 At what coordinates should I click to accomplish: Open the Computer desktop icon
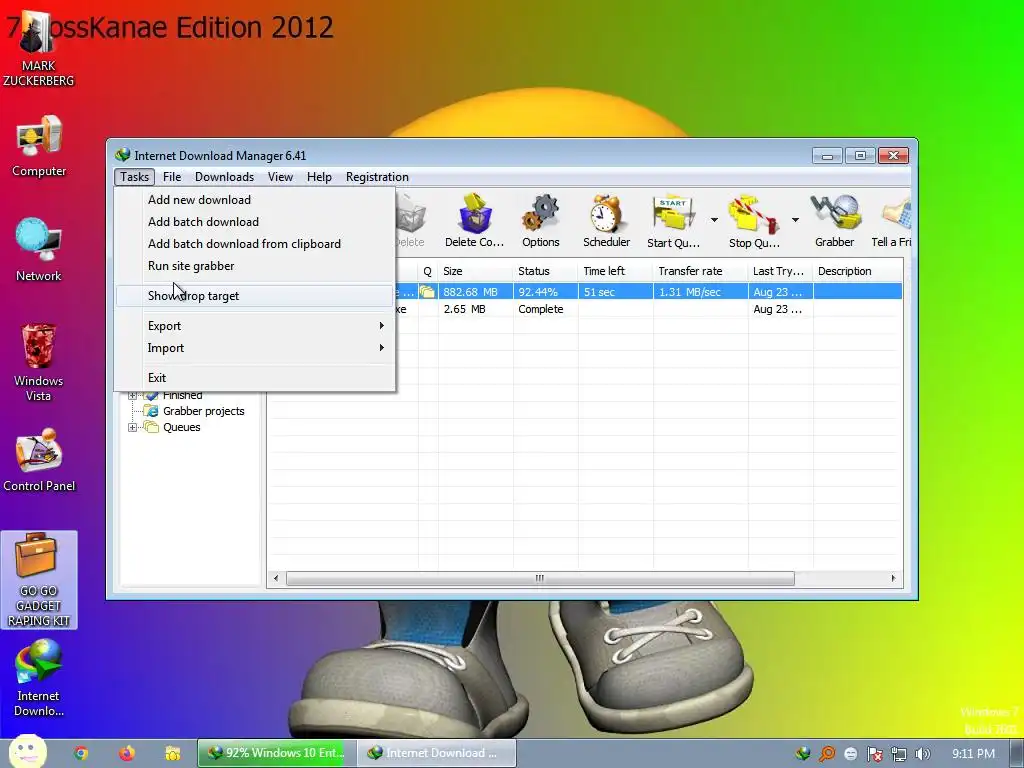pyautogui.click(x=39, y=146)
